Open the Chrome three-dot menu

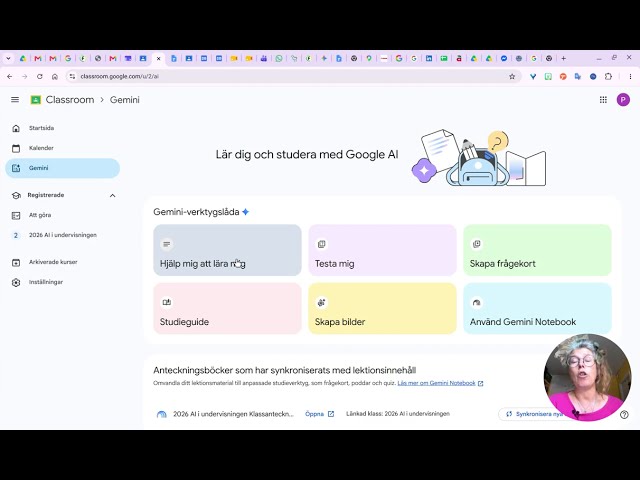(x=630, y=76)
